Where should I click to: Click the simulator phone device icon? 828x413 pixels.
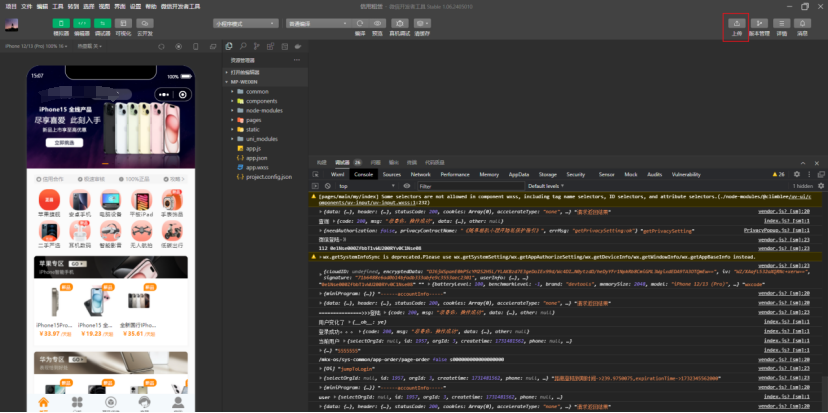pyautogui.click(x=195, y=46)
